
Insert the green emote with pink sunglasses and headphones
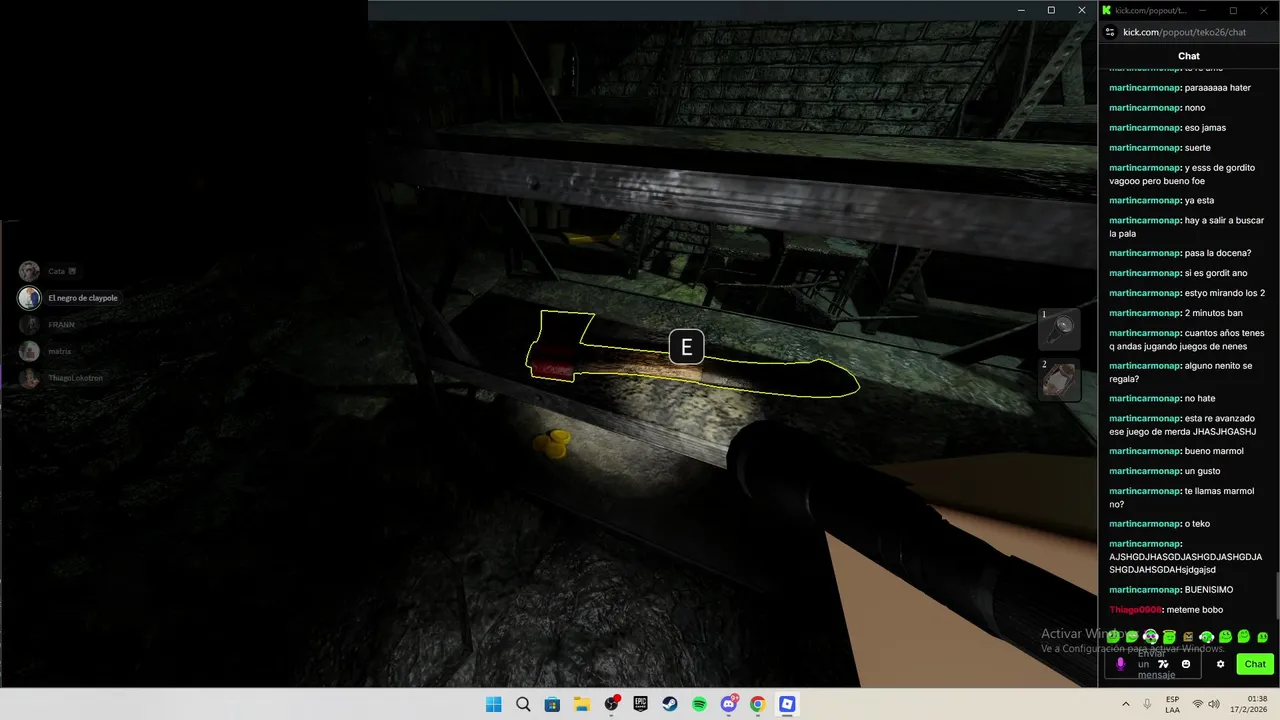(x=1150, y=637)
